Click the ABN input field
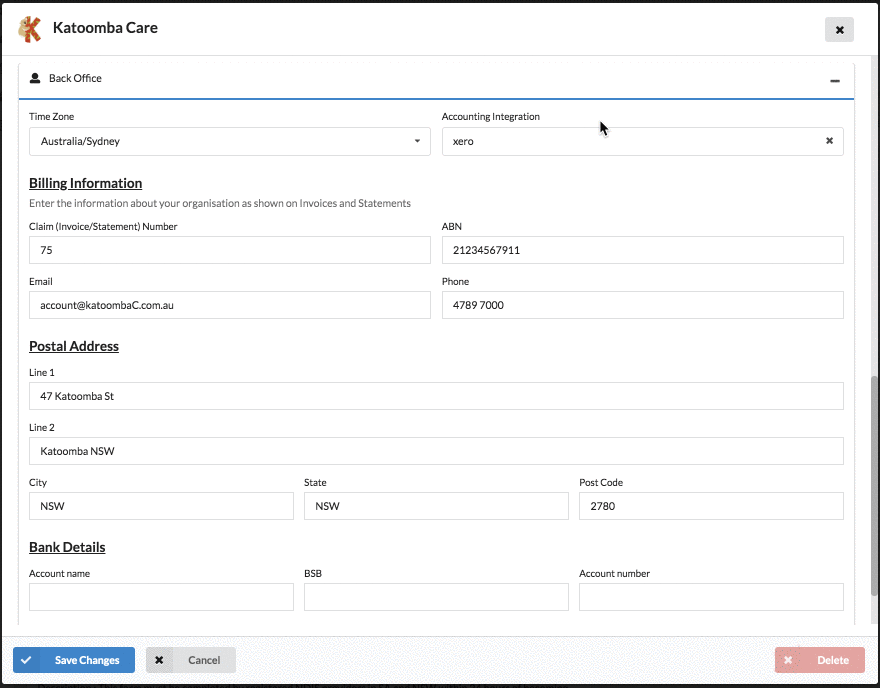 tap(642, 250)
